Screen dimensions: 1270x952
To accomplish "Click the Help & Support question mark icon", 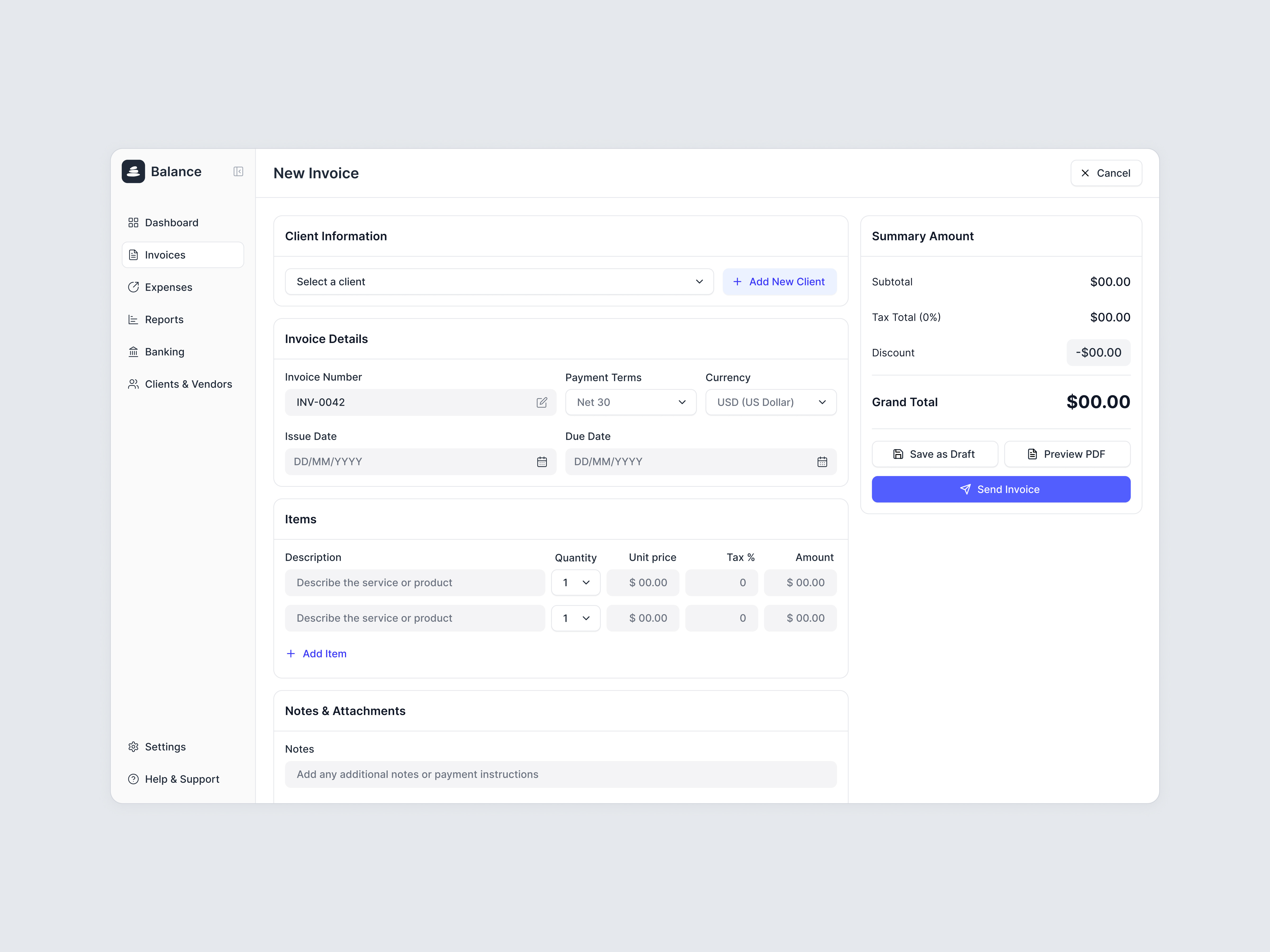I will coord(133,779).
